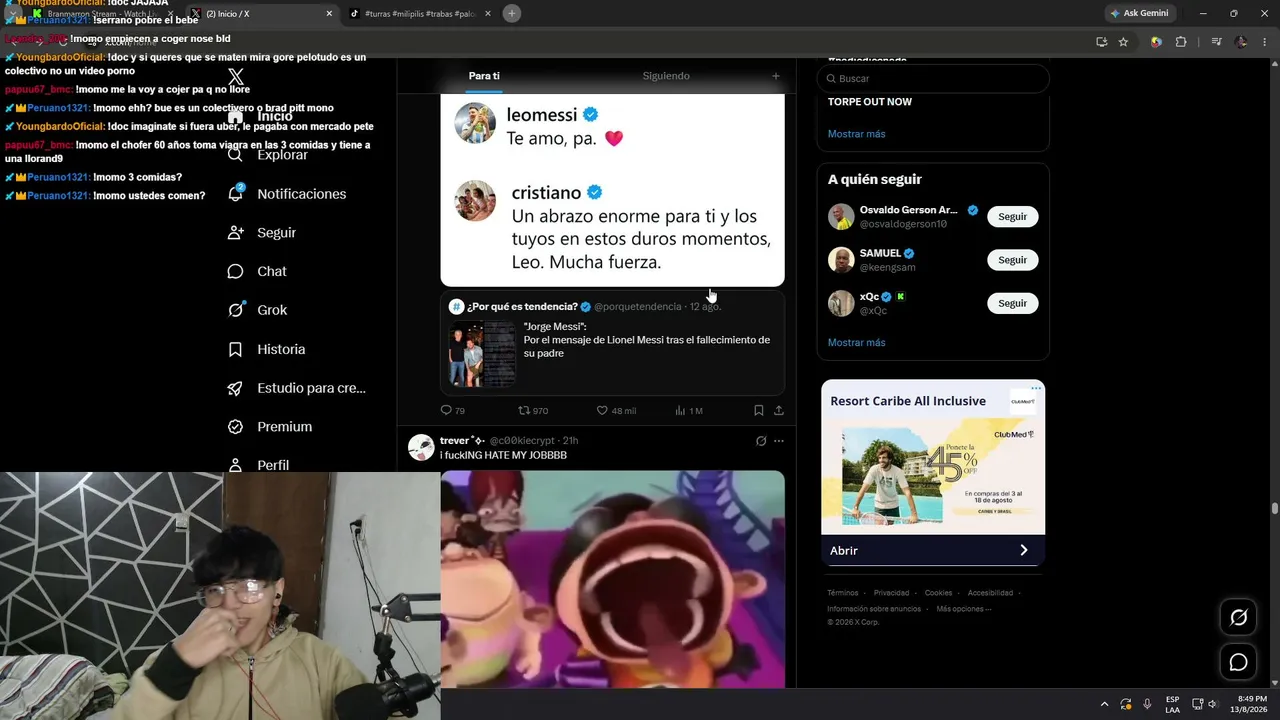The image size is (1280, 720).
Task: Open the Estudio para creadores rocket icon
Action: pos(236,388)
